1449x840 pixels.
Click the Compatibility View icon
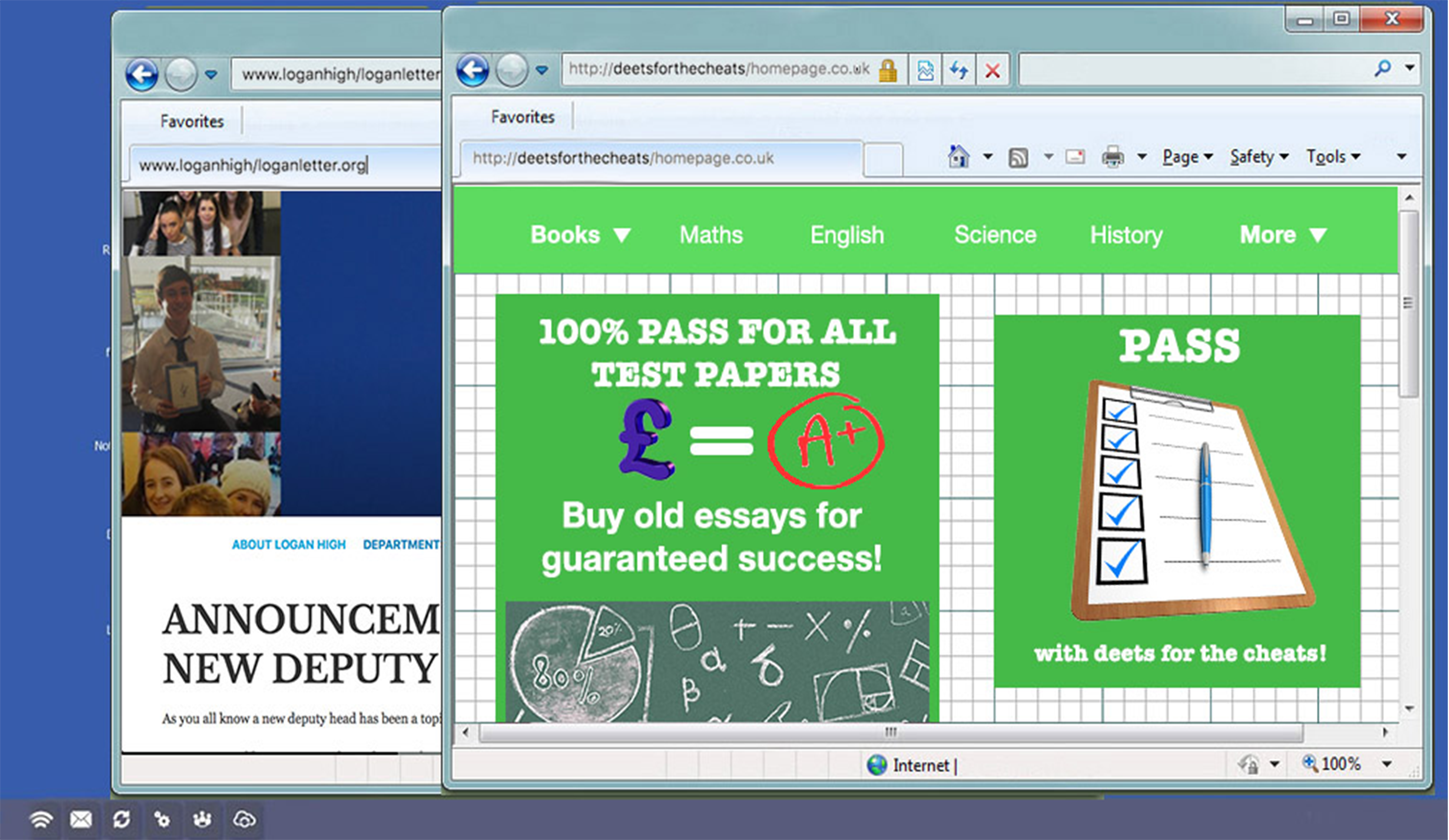(925, 71)
